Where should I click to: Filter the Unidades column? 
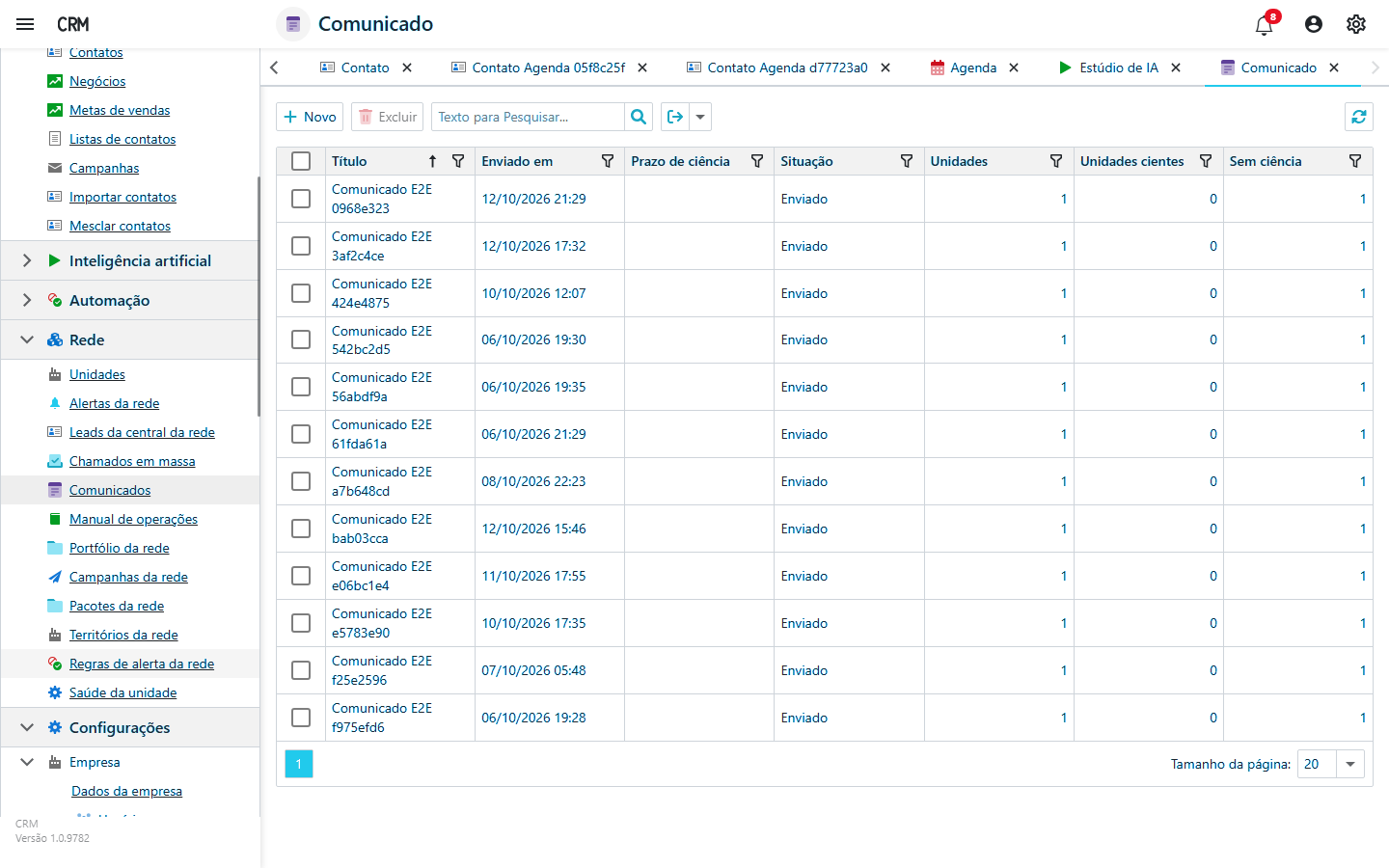tap(1056, 161)
